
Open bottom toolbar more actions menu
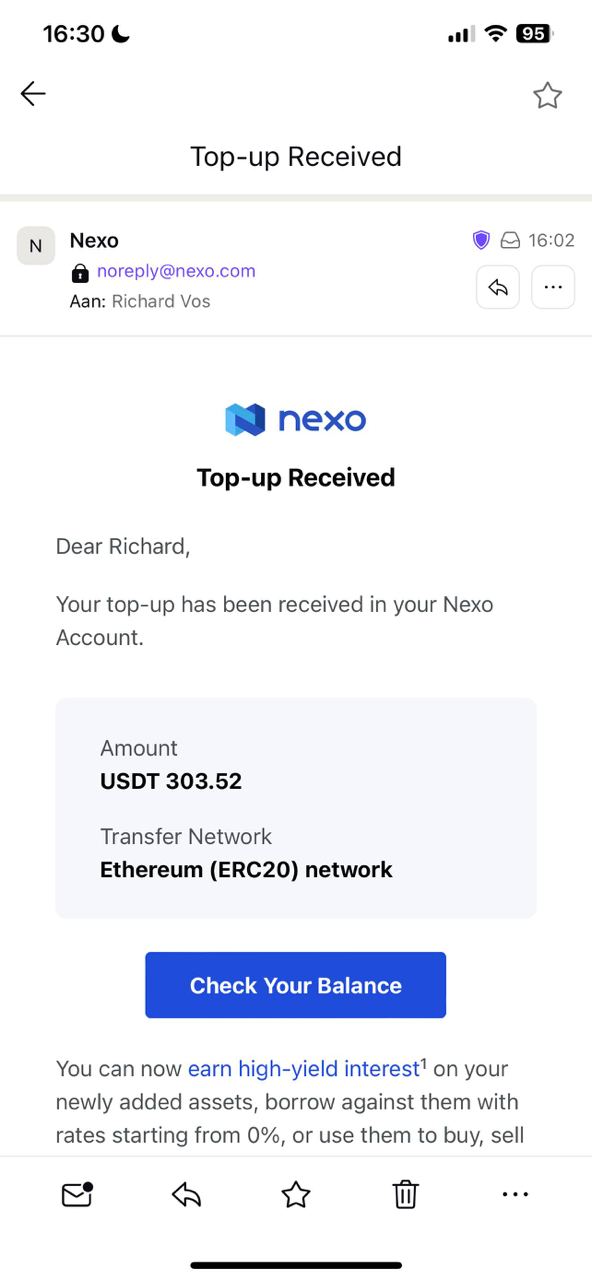(514, 1194)
